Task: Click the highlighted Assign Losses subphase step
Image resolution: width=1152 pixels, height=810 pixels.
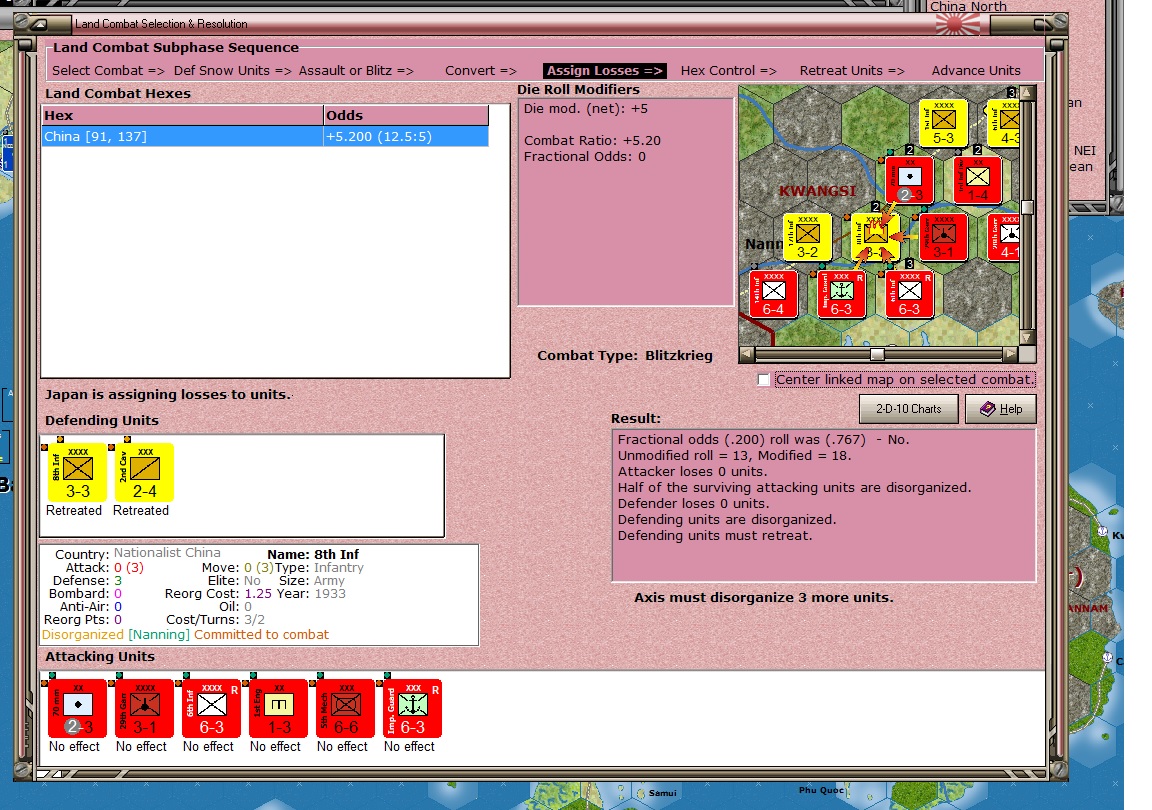Action: [x=605, y=71]
